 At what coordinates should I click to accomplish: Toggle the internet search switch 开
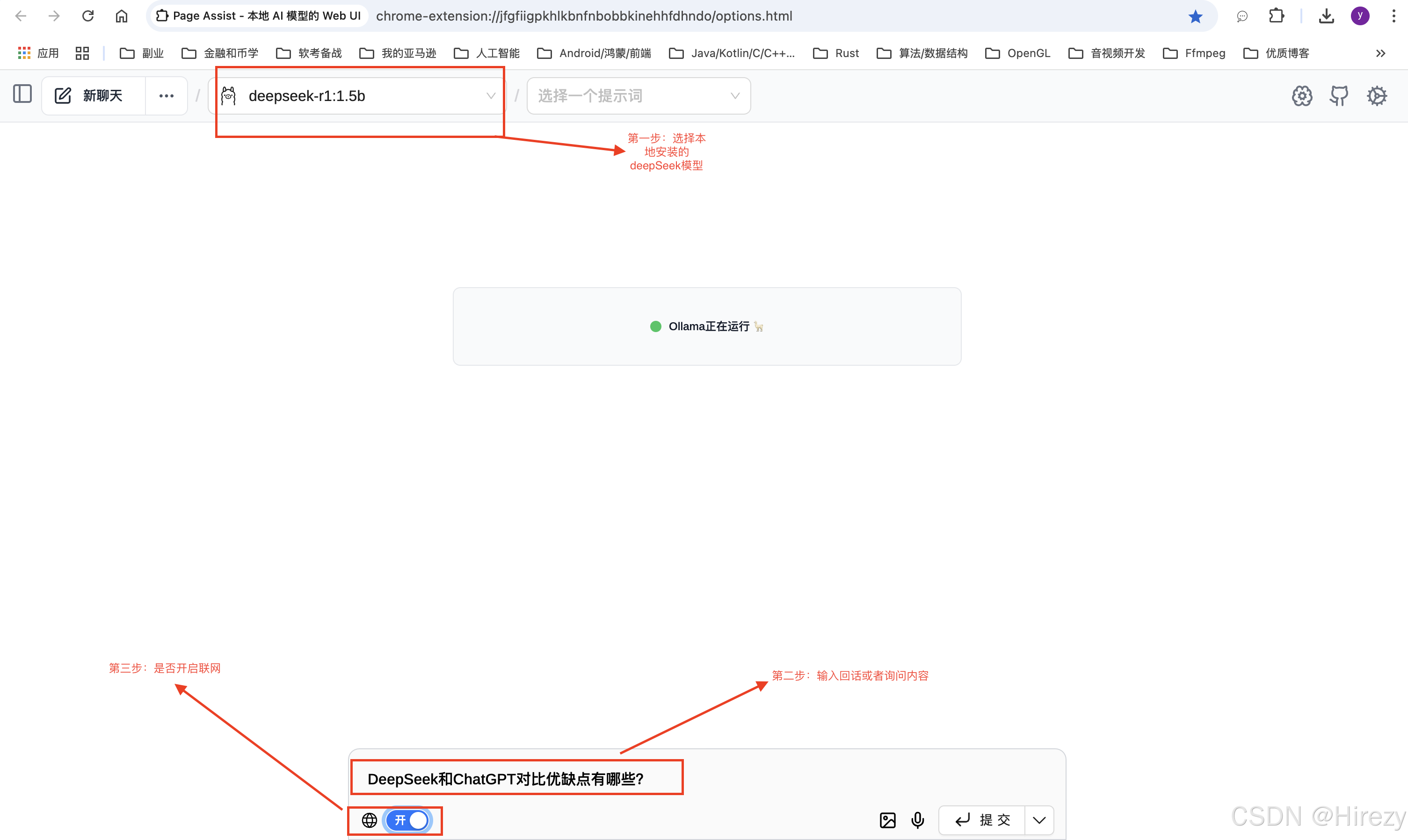[x=407, y=820]
